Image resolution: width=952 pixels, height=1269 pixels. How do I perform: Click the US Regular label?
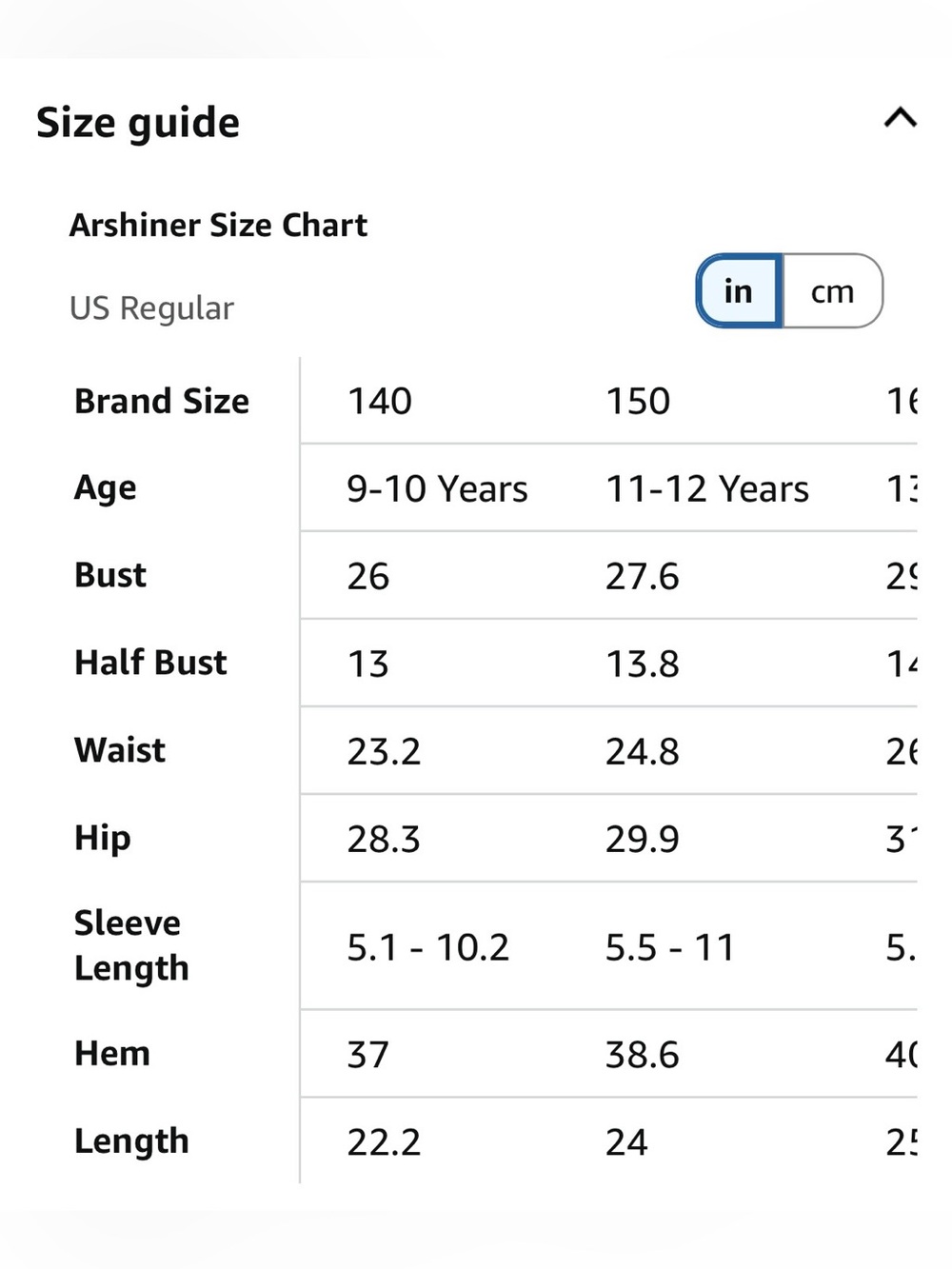pos(151,308)
